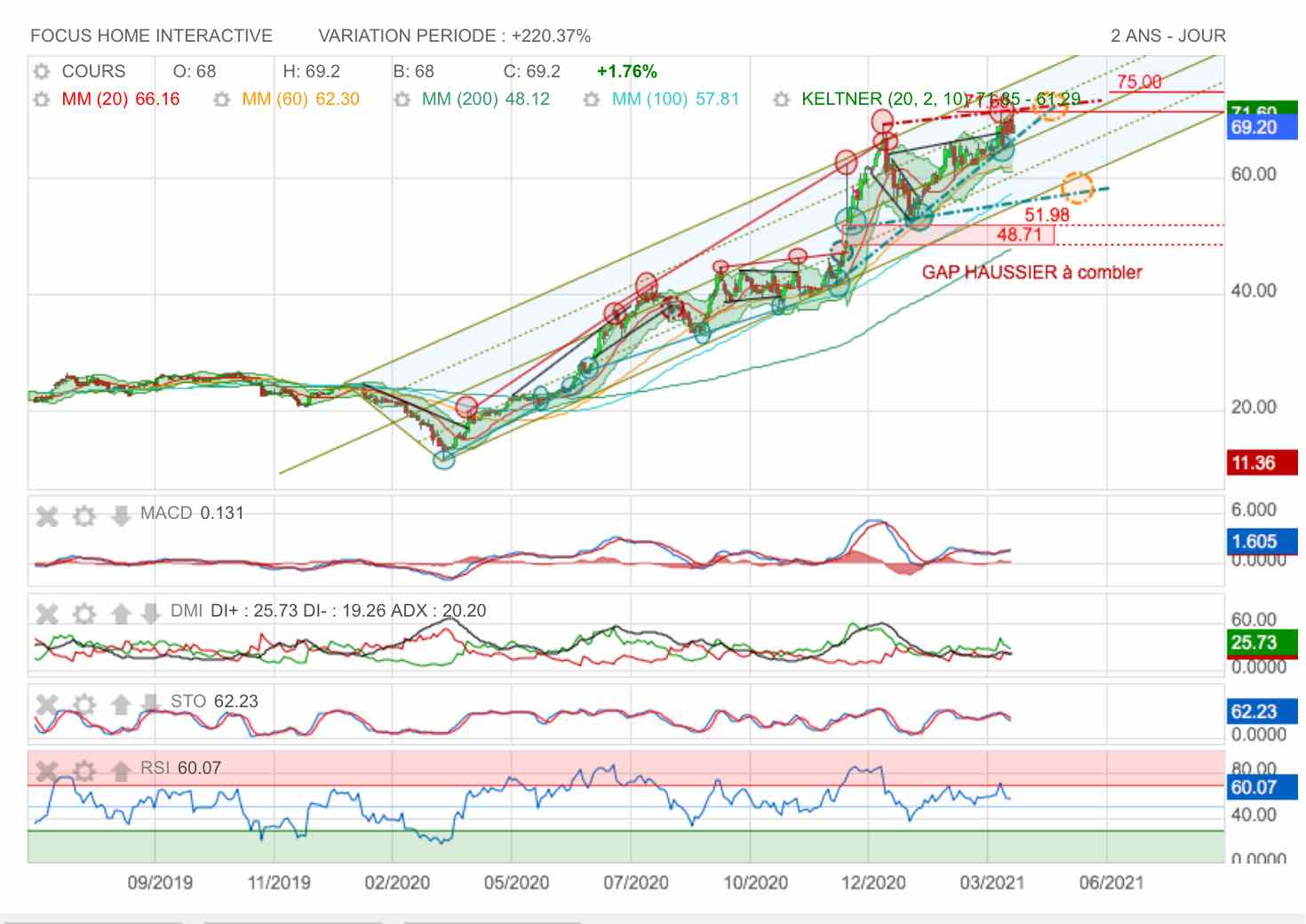Click the 09/2019 date axis label
Viewport: 1306px width, 924px height.
click(160, 883)
